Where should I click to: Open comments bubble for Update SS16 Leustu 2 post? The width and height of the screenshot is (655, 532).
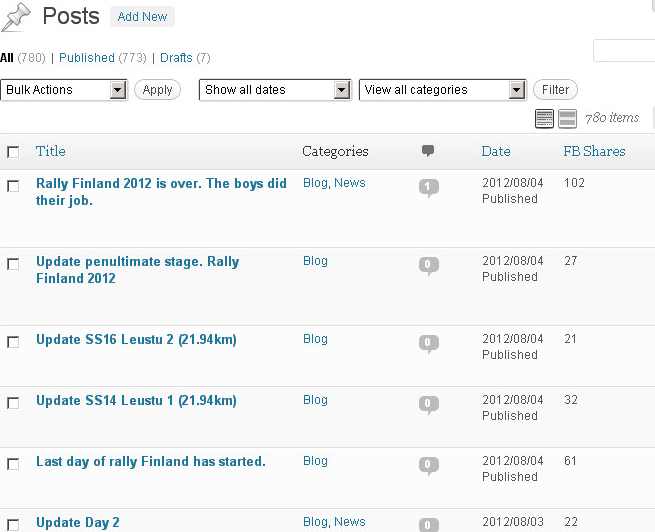click(429, 344)
